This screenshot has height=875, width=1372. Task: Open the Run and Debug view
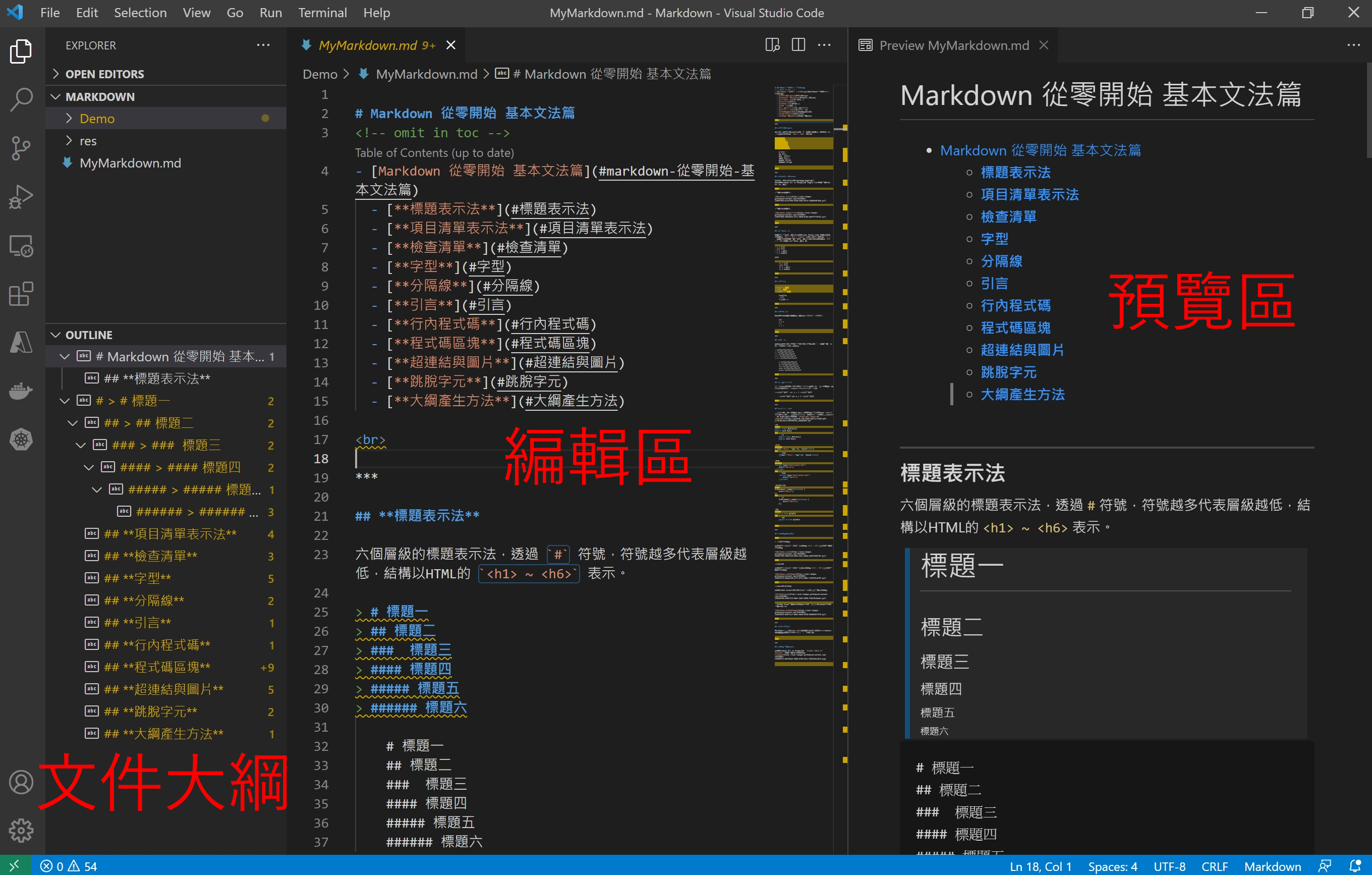tap(21, 197)
